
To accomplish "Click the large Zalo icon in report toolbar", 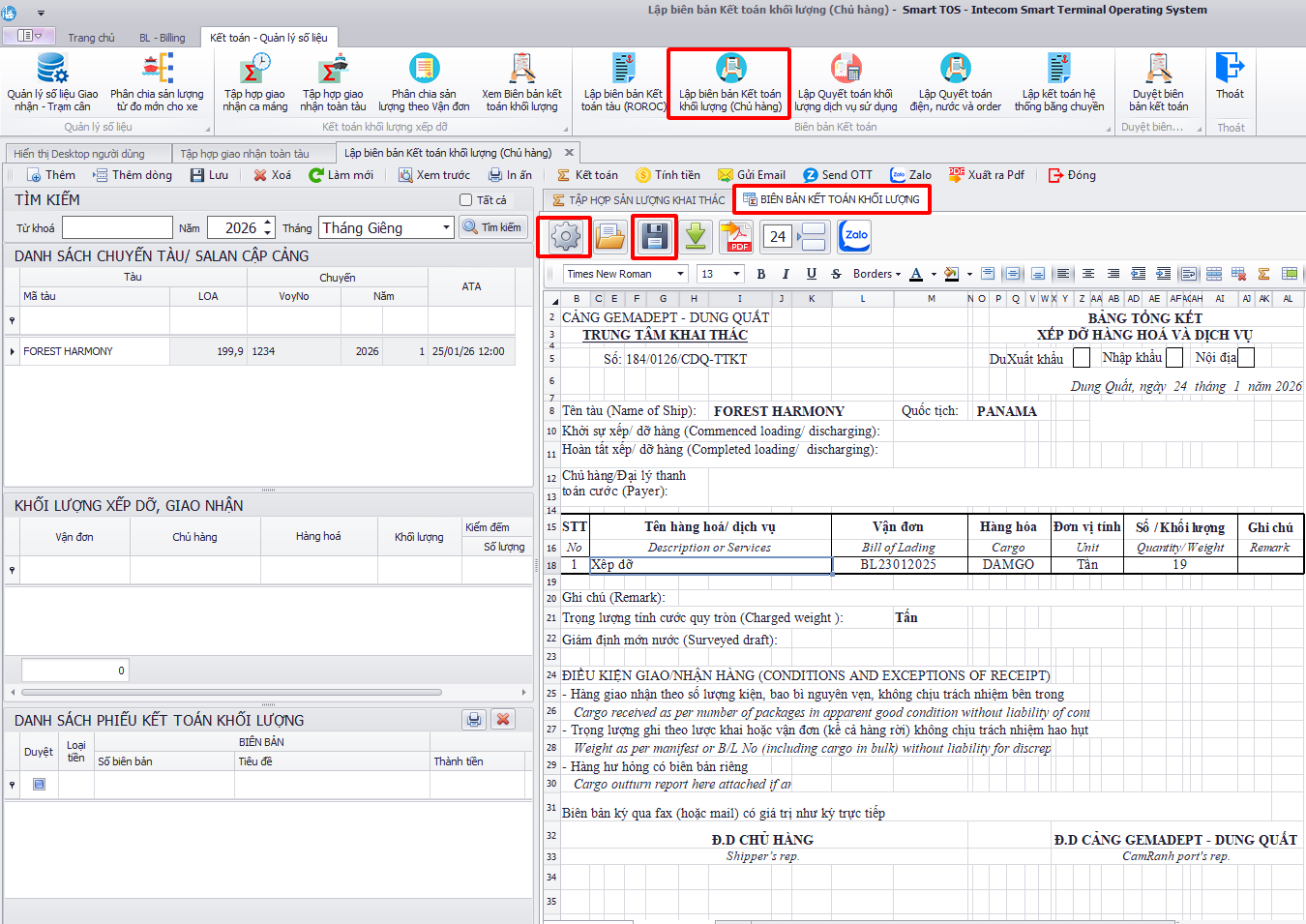I will point(855,236).
